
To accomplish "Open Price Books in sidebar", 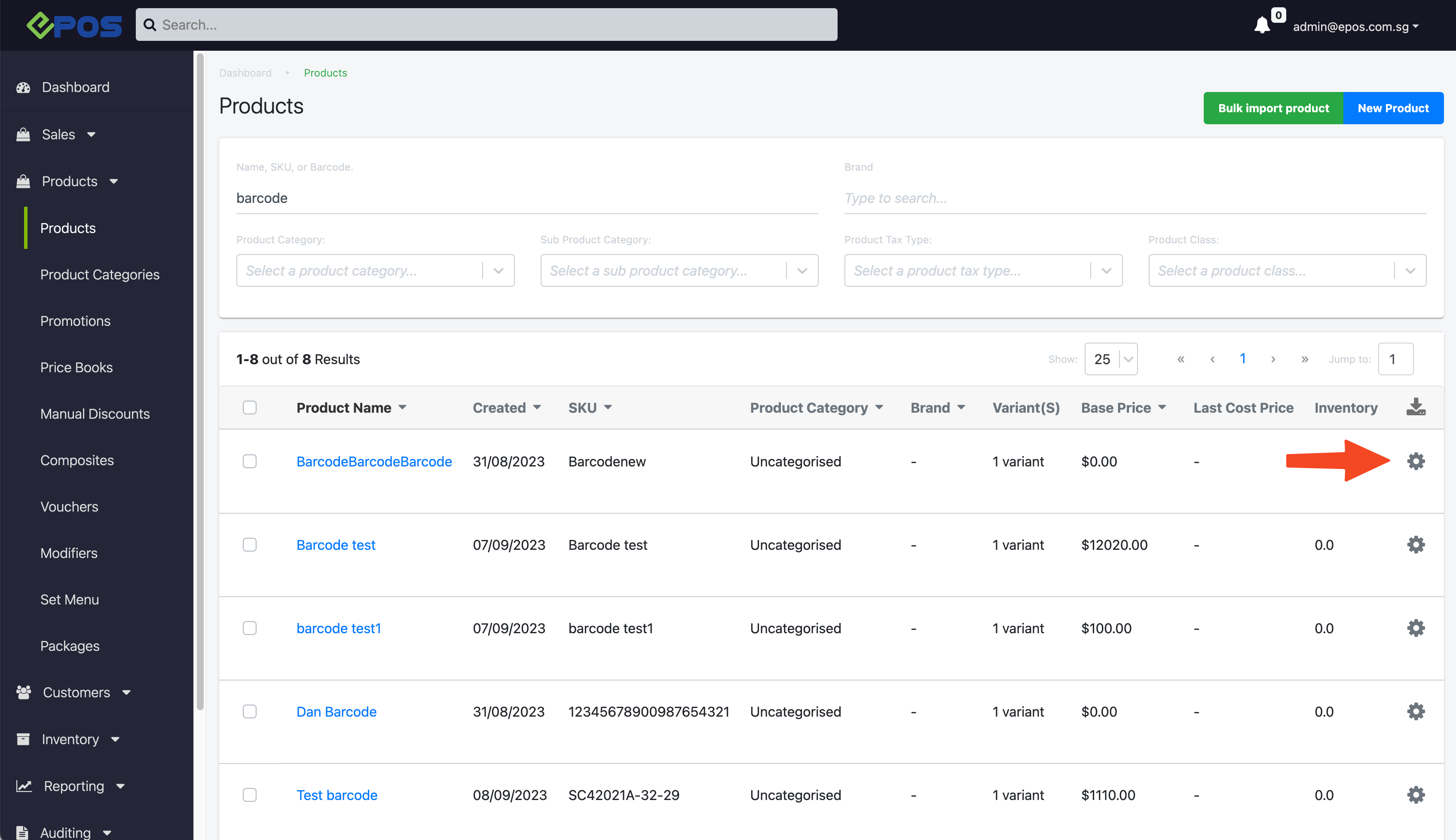I will (x=76, y=368).
